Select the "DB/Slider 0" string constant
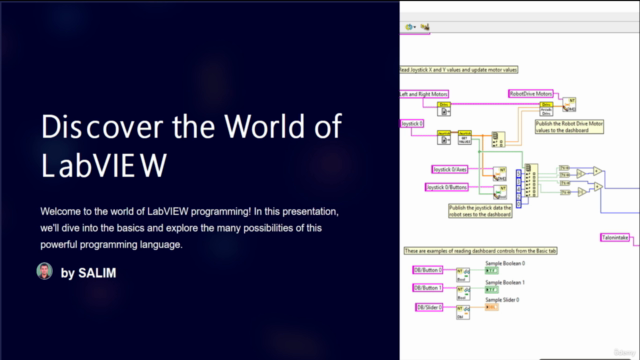 (429, 307)
